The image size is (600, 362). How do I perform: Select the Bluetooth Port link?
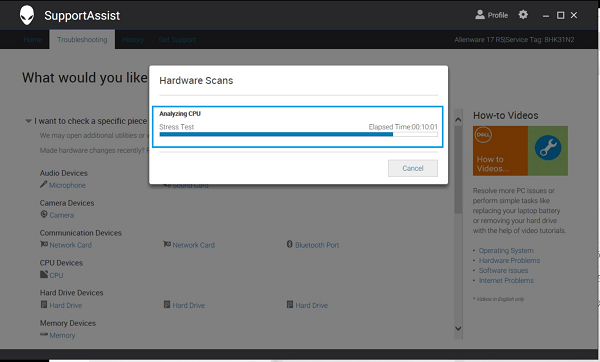(317, 245)
